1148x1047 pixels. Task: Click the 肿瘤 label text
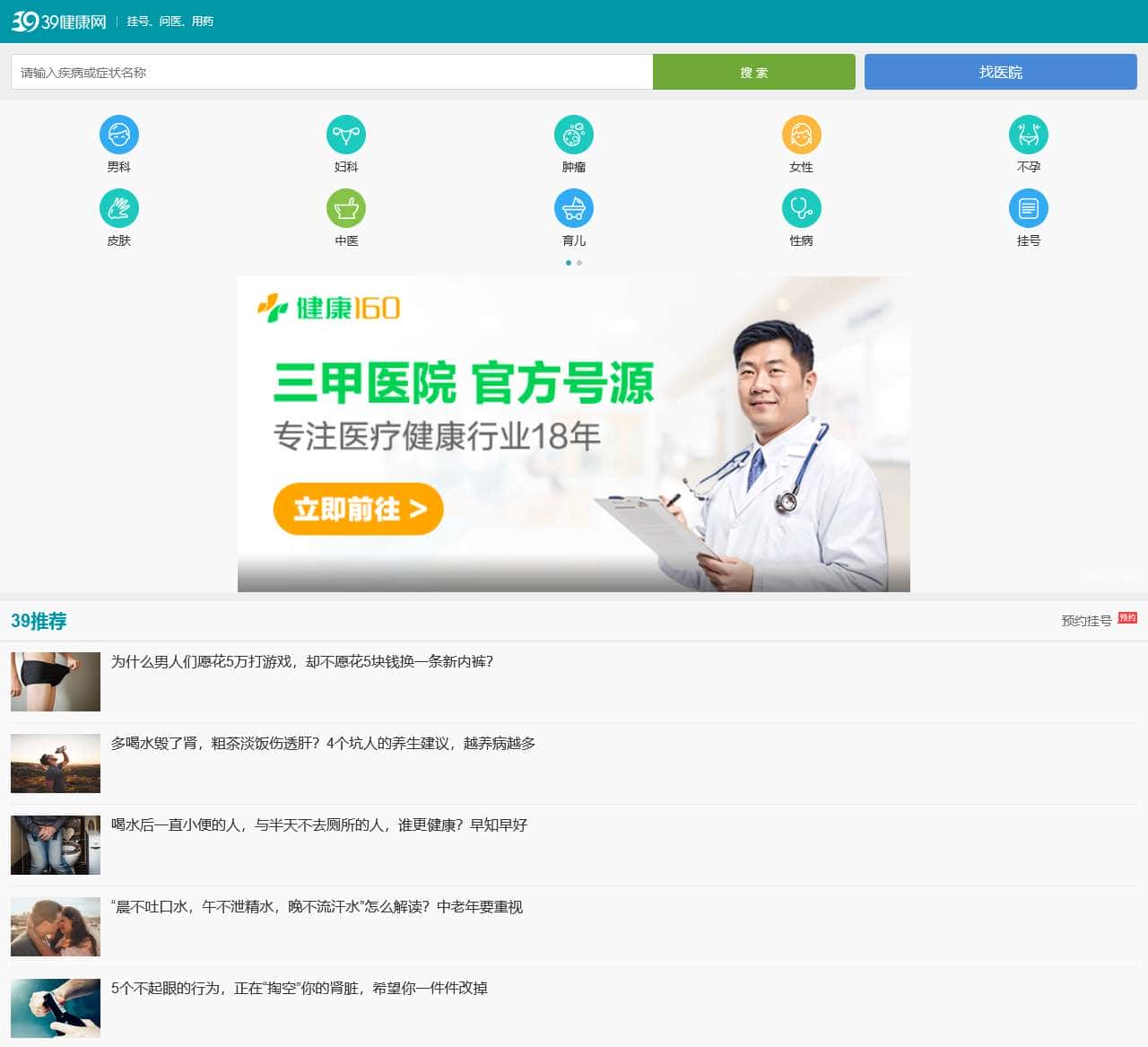tap(574, 167)
